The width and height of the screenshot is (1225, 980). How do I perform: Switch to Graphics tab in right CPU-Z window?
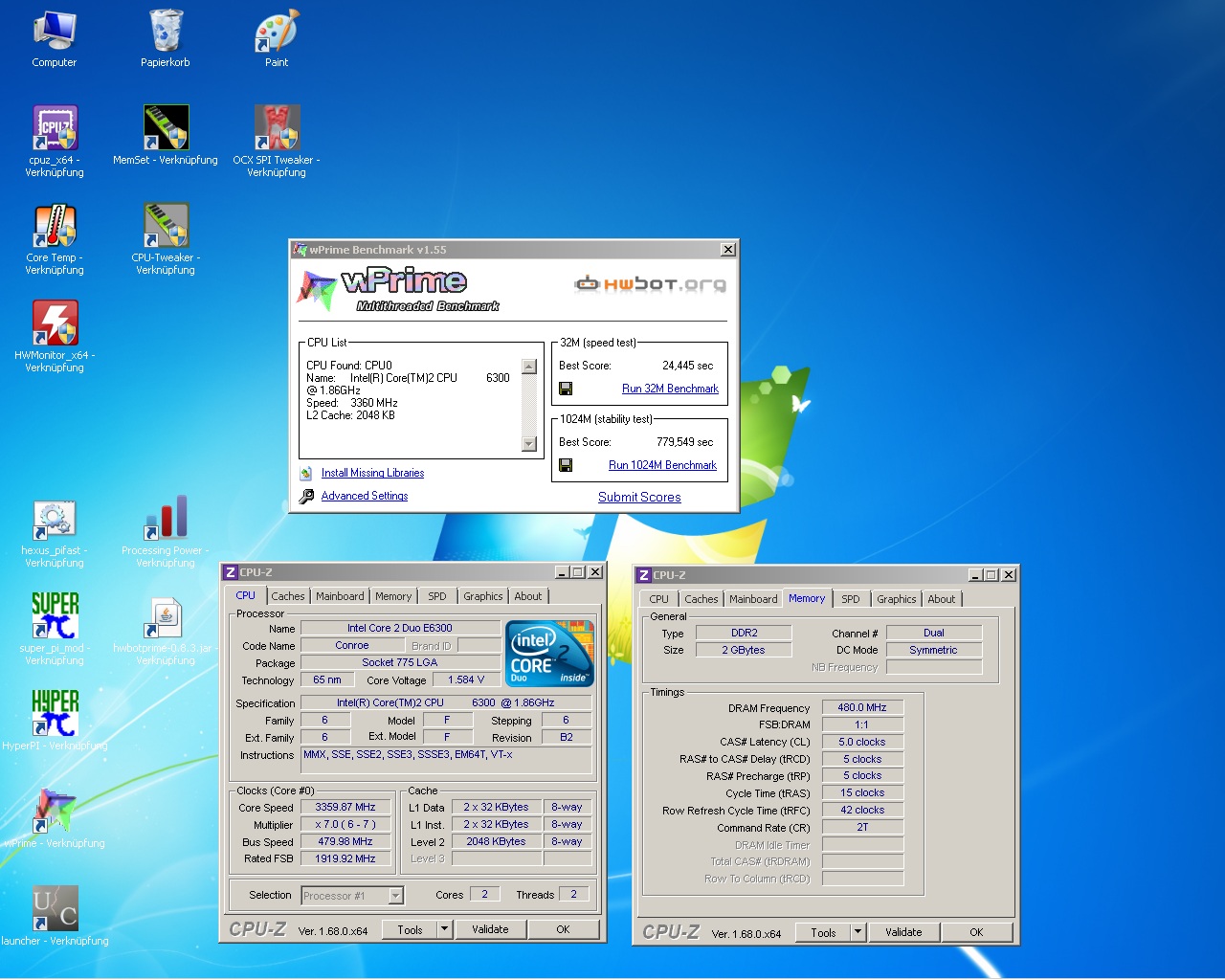pyautogui.click(x=897, y=599)
